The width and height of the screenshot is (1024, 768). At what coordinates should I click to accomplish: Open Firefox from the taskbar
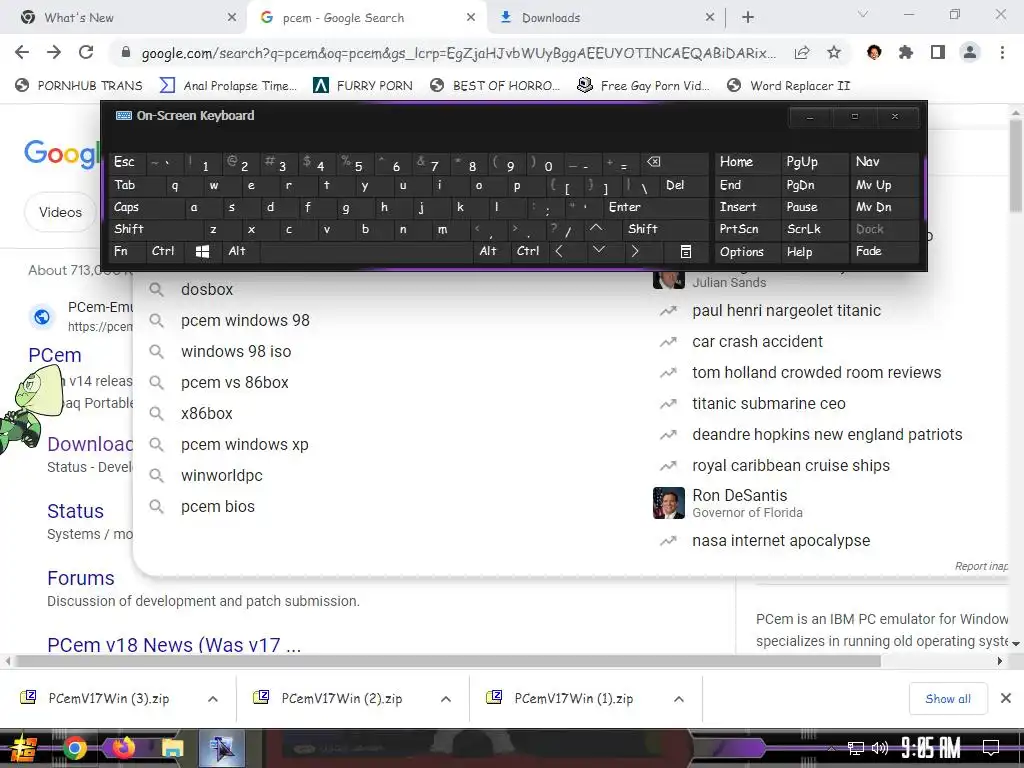123,747
